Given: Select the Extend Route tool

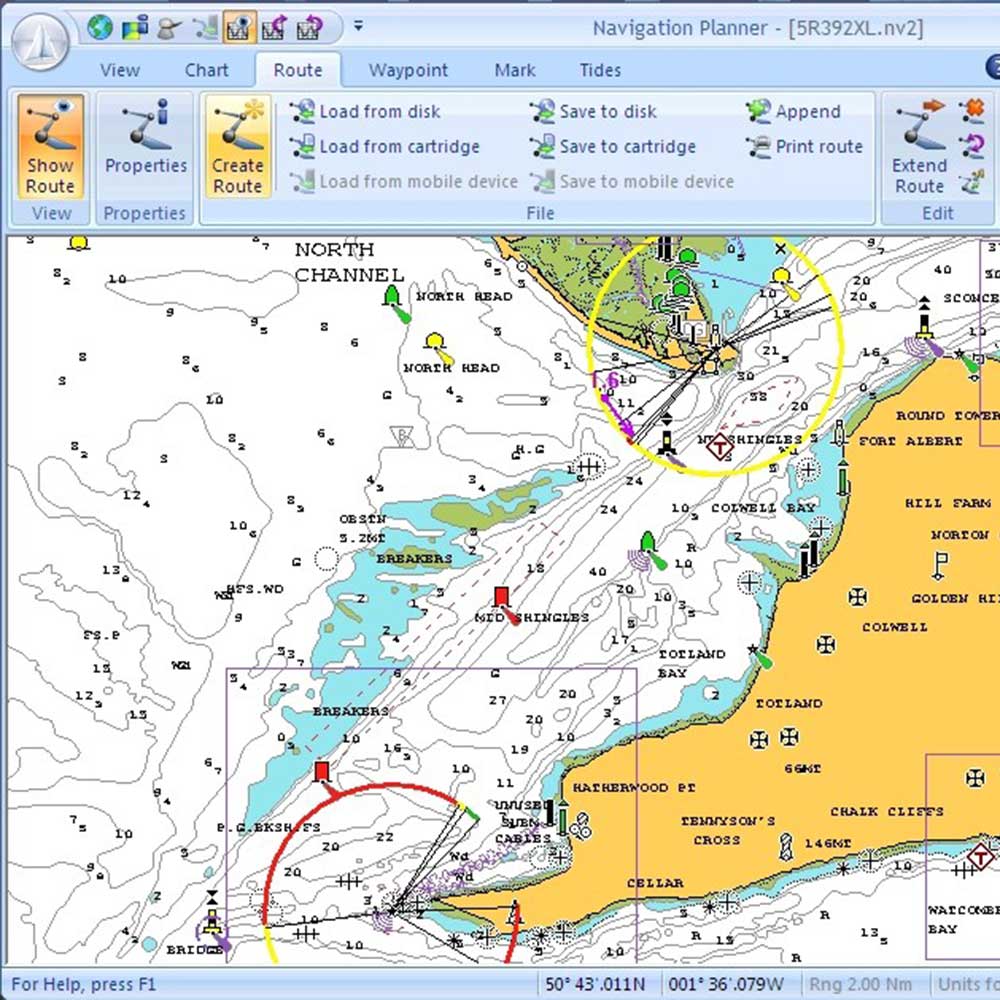Looking at the screenshot, I should (918, 148).
